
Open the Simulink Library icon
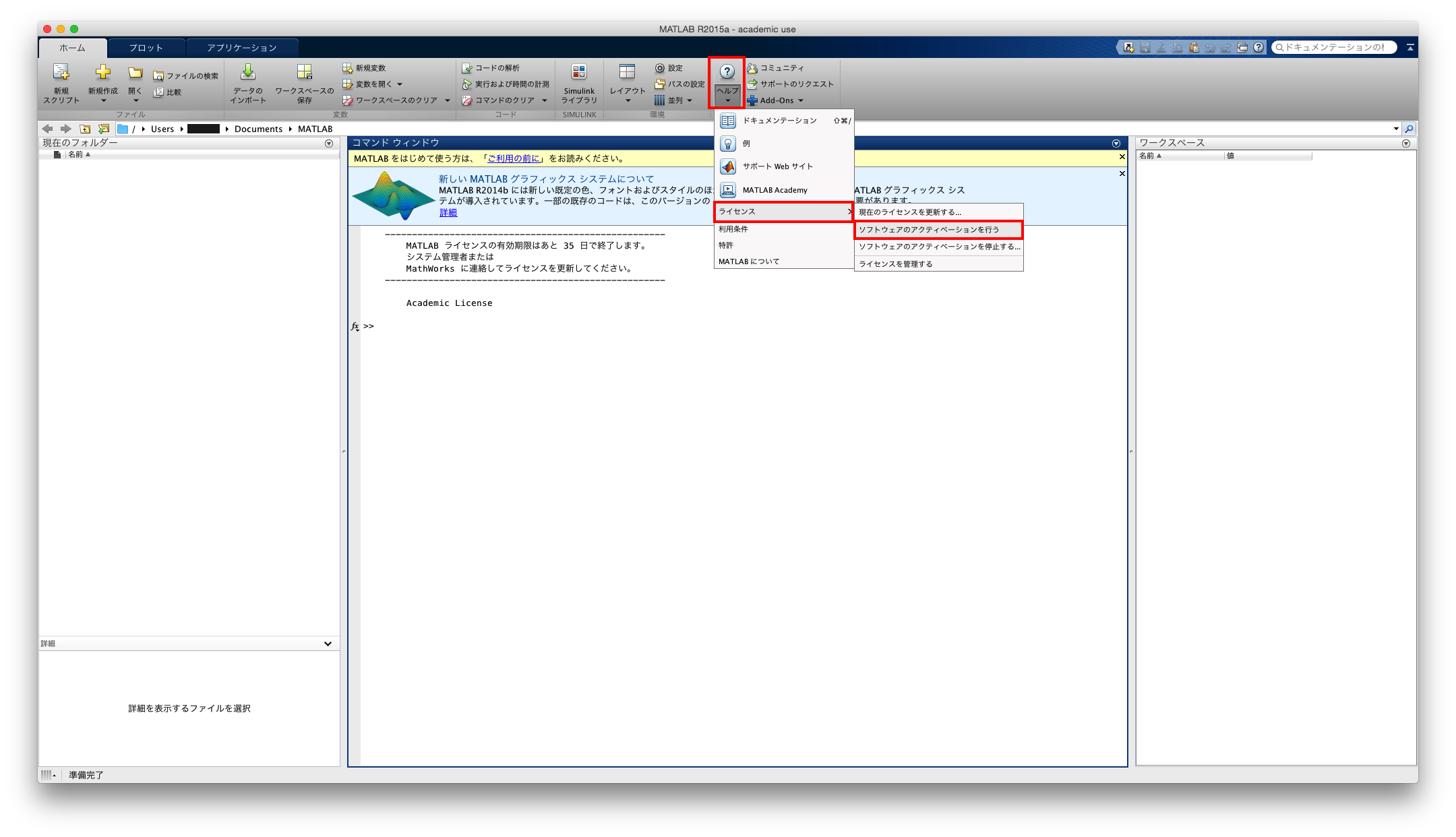pyautogui.click(x=578, y=73)
